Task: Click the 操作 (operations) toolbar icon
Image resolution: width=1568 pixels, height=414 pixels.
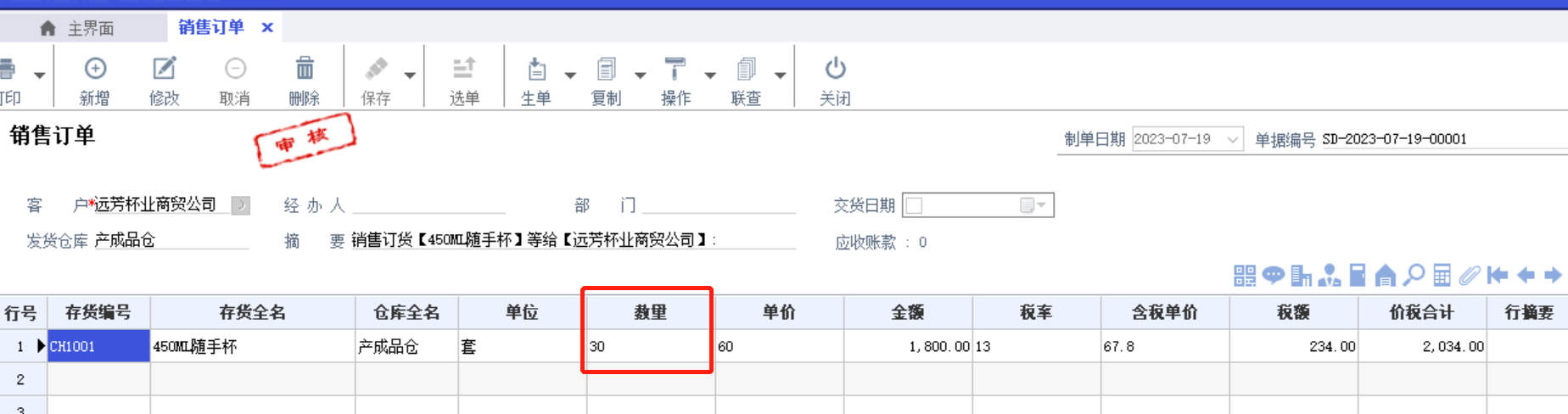Action: tap(675, 68)
